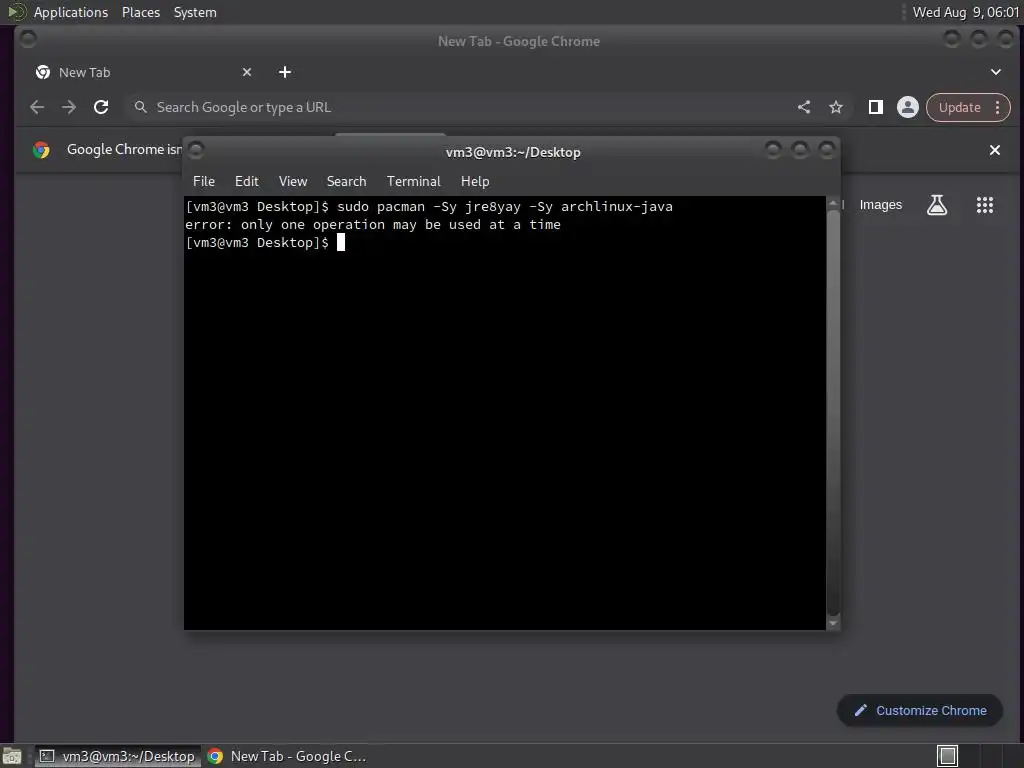
Task: Open the Search Labs flask icon
Action: pyautogui.click(x=937, y=205)
